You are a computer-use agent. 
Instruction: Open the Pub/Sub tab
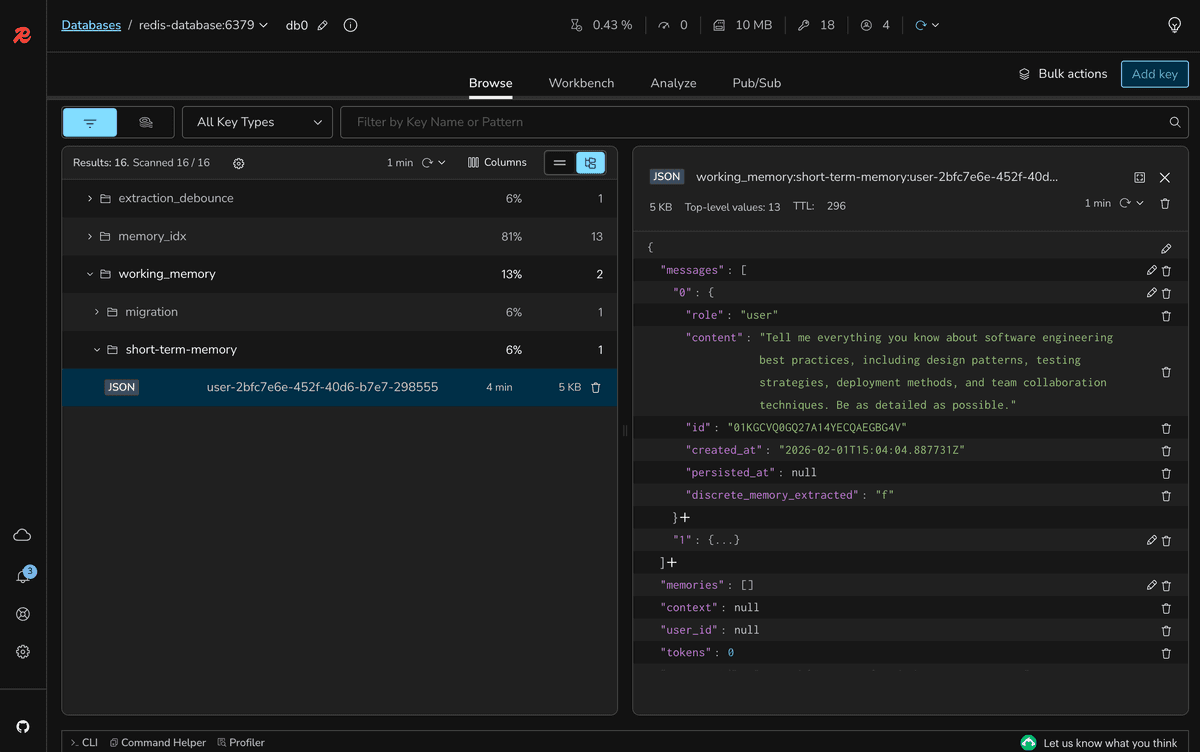(756, 83)
